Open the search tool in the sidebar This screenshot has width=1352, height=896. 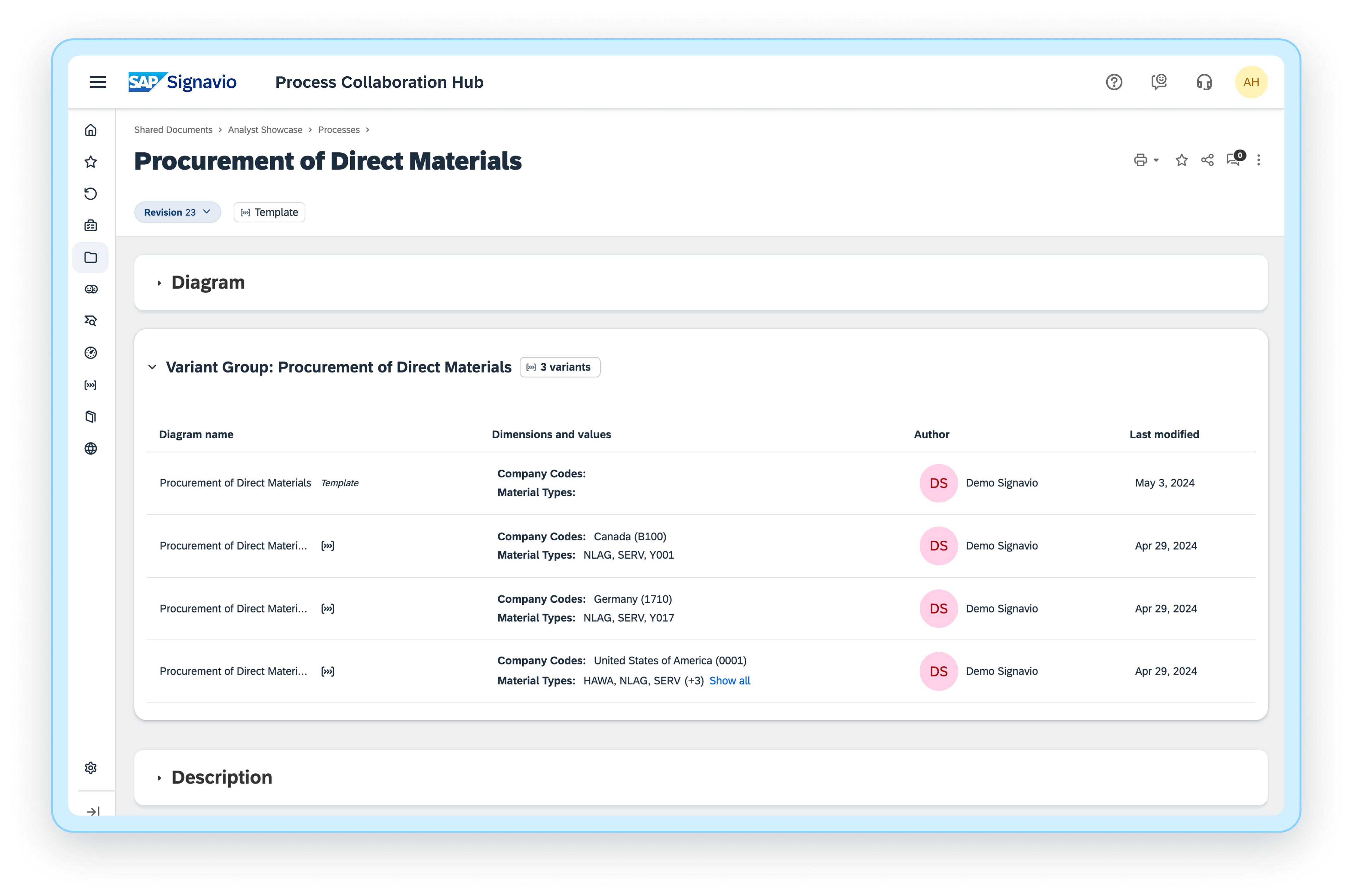[x=91, y=321]
